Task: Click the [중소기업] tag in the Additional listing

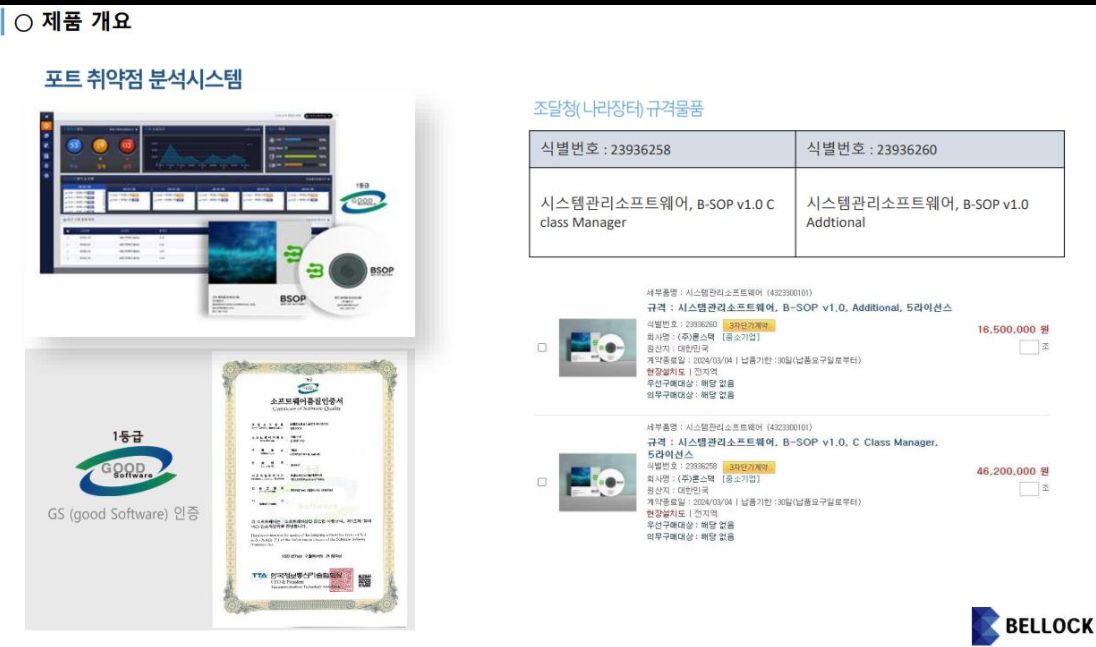Action: pyautogui.click(x=740, y=337)
